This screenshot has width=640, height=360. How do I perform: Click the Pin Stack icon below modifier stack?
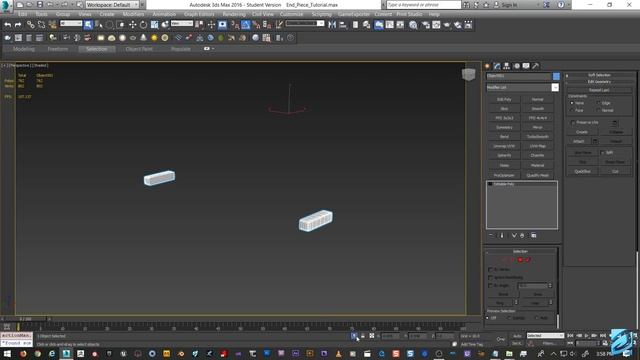click(491, 236)
